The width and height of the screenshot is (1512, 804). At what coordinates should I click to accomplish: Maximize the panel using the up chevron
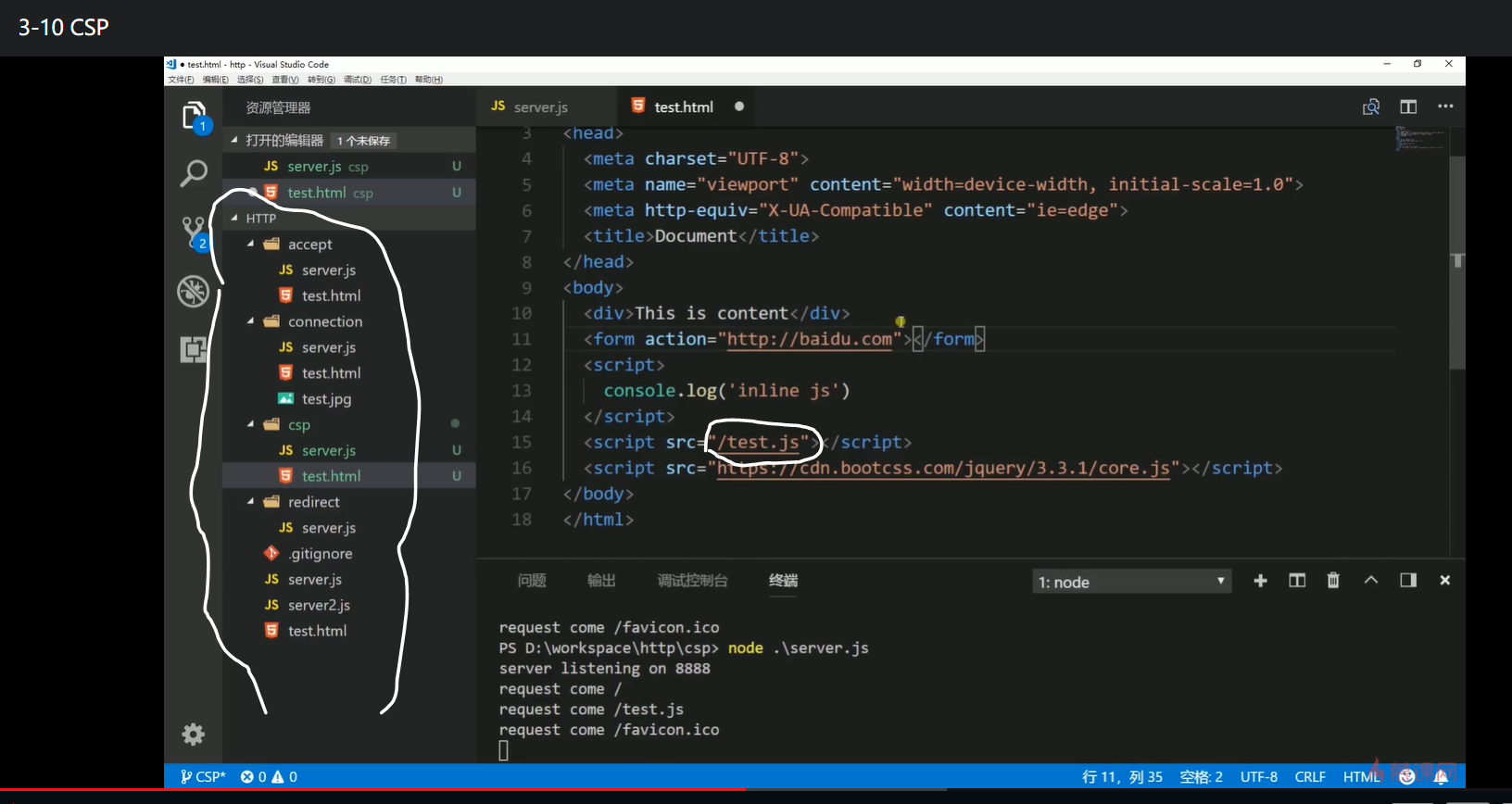(1371, 581)
